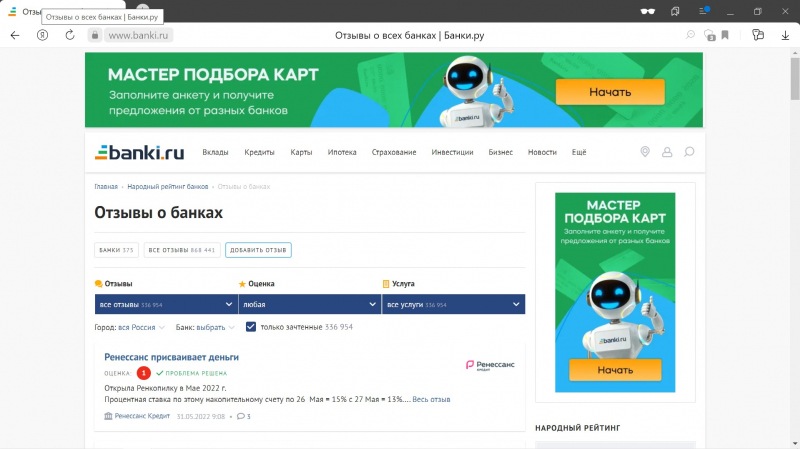
Task: Click the БАНКИ 375 button
Action: [116, 250]
